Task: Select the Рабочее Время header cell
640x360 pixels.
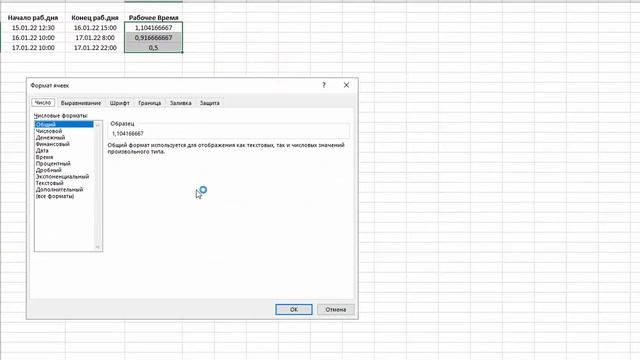Action: 153,18
